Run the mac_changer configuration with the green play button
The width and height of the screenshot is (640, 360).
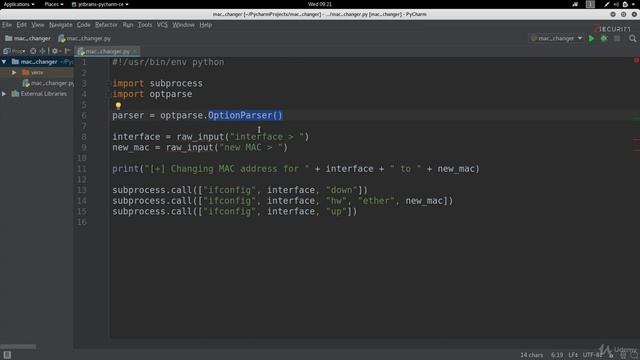point(591,38)
